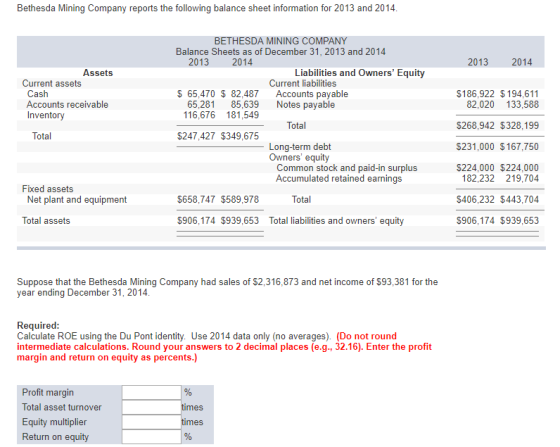Screen dimensions: 560x447
Task: Click the Total liabilities and owners' equity label
Action: point(336,221)
